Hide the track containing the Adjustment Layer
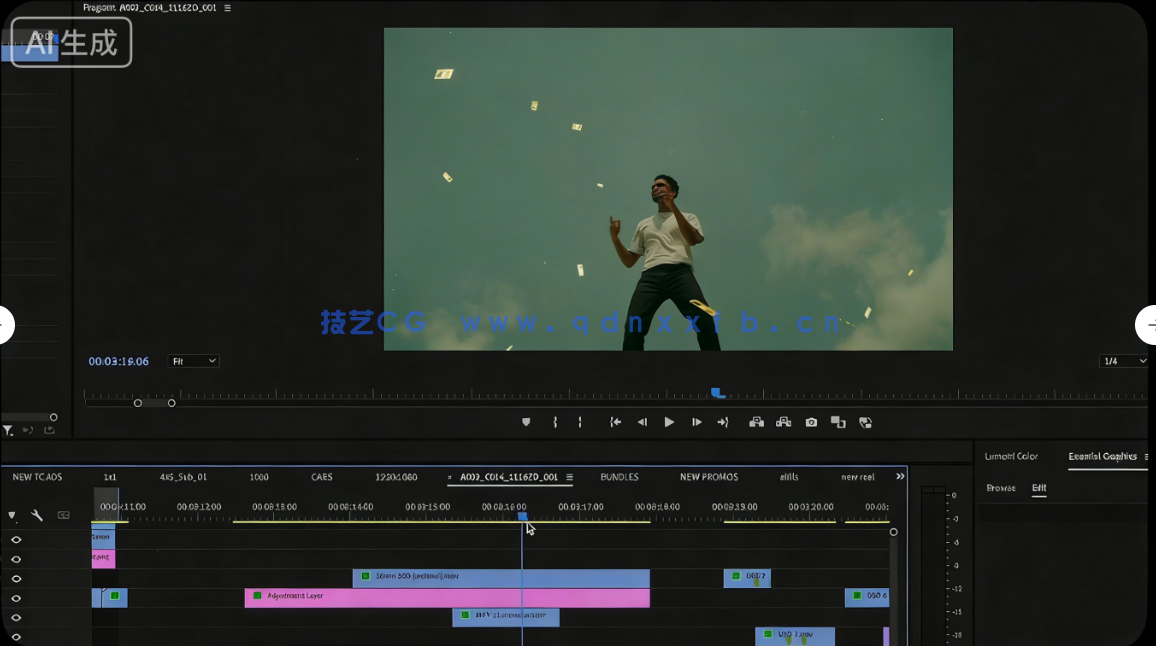1156x646 pixels. pos(16,599)
